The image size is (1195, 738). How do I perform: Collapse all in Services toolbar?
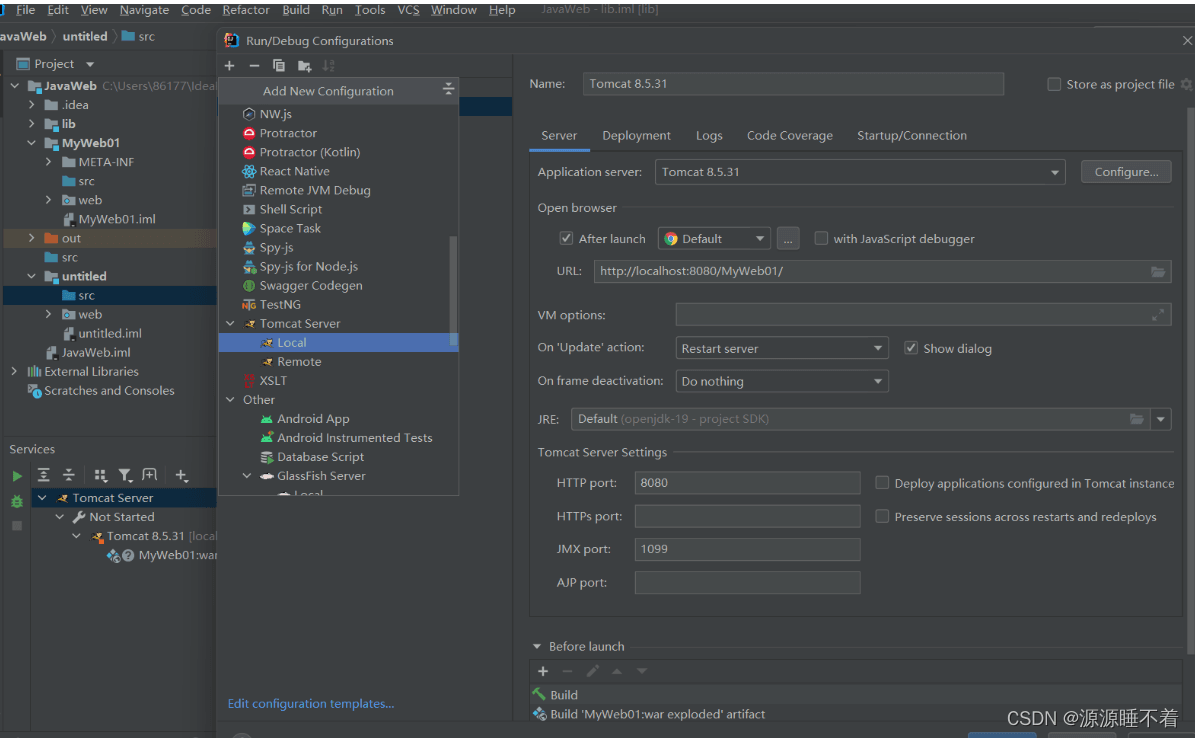69,475
